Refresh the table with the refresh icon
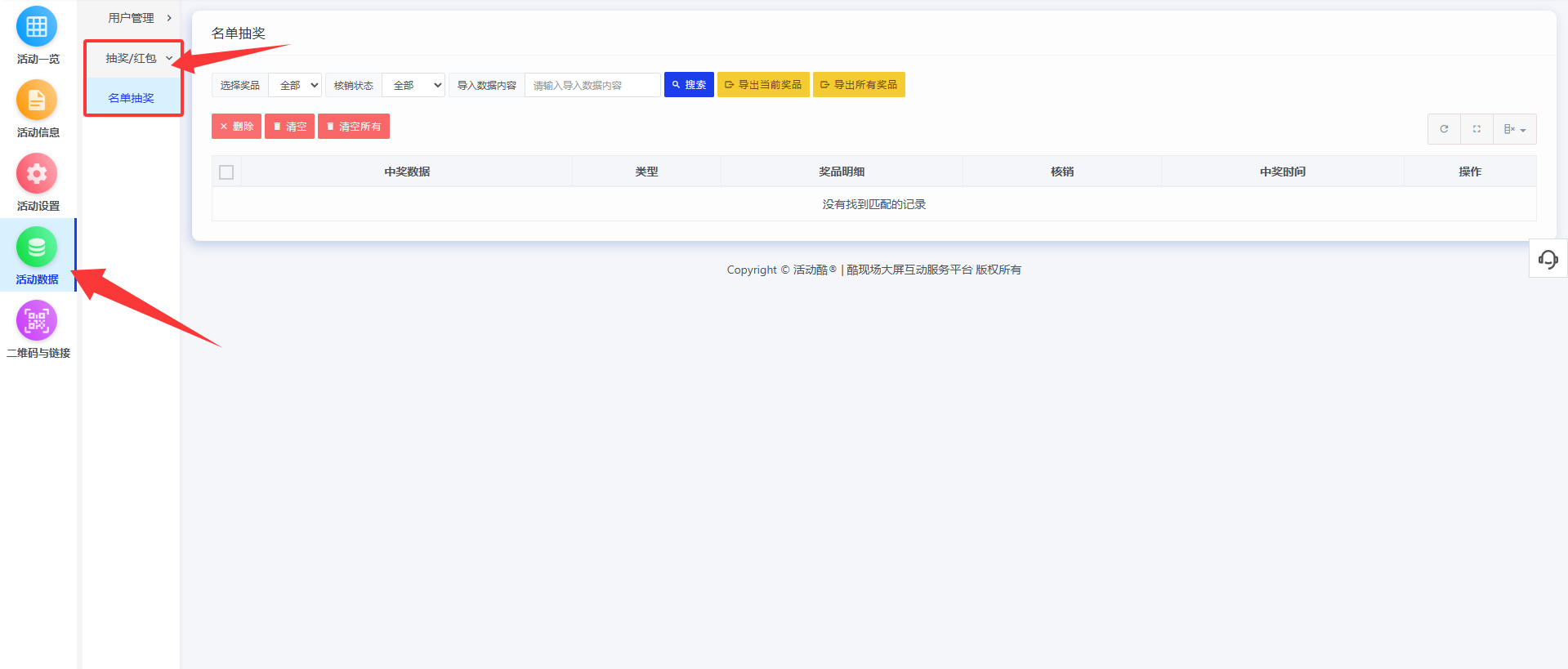Screen dimensions: 1568x669 pyautogui.click(x=1444, y=129)
